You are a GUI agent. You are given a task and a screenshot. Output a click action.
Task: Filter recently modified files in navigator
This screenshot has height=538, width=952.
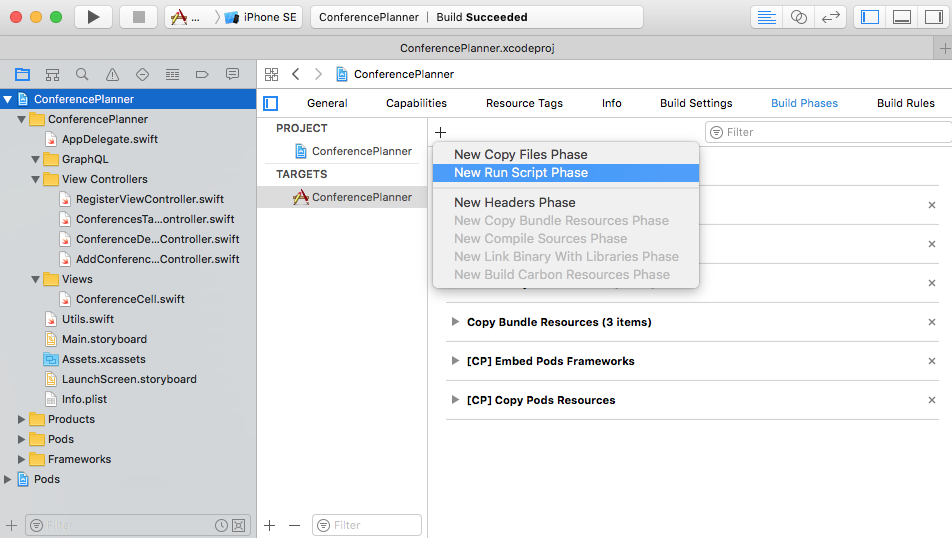pyautogui.click(x=222, y=525)
